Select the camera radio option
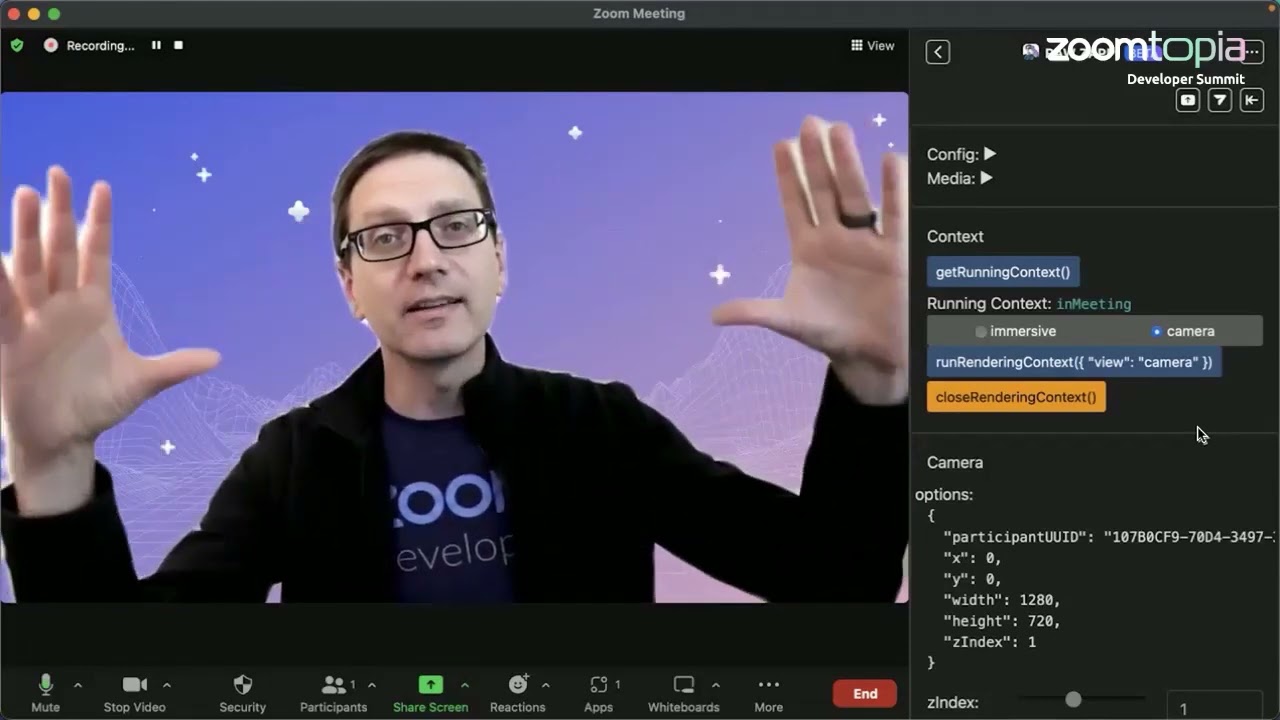 coord(1157,331)
